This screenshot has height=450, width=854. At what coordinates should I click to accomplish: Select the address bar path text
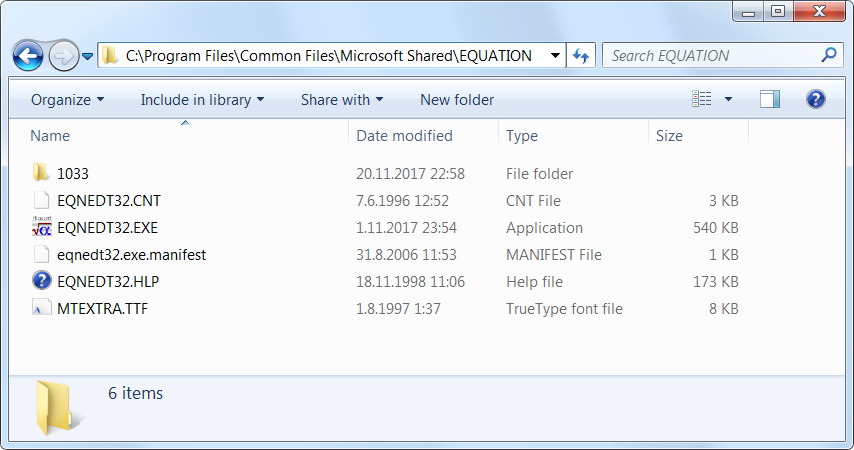point(328,56)
